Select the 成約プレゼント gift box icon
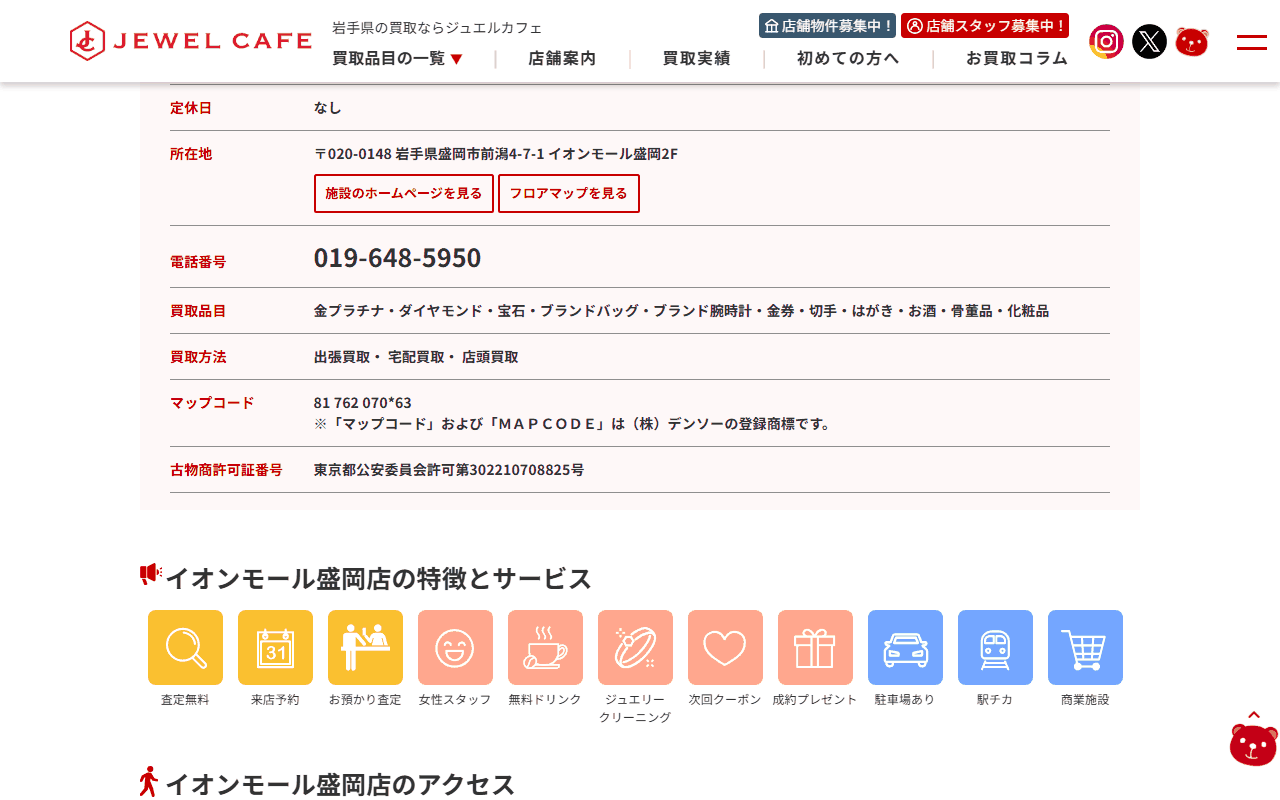Viewport: 1280px width, 800px height. coord(815,648)
